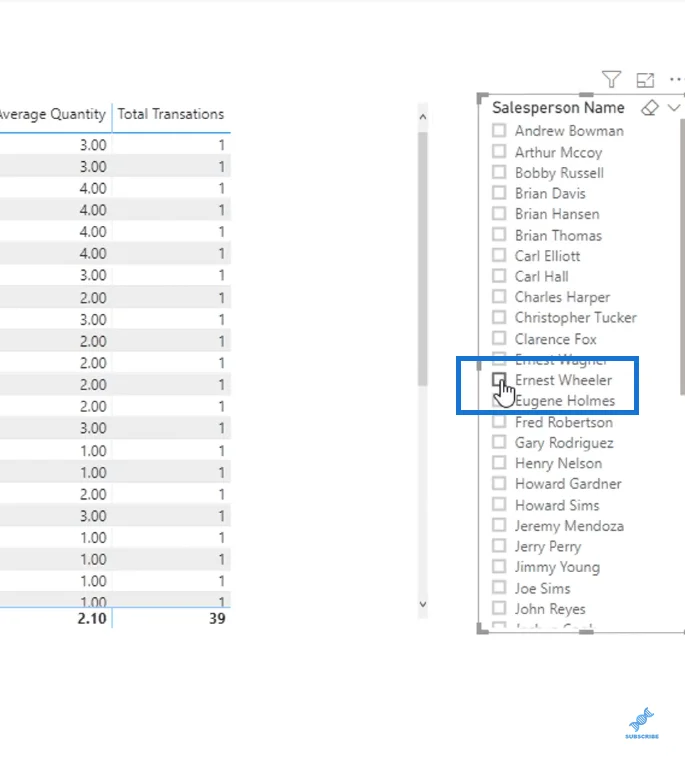Tick the Ernest Wheeler checkbox
Viewport: 685px width, 767px height.
pos(499,379)
